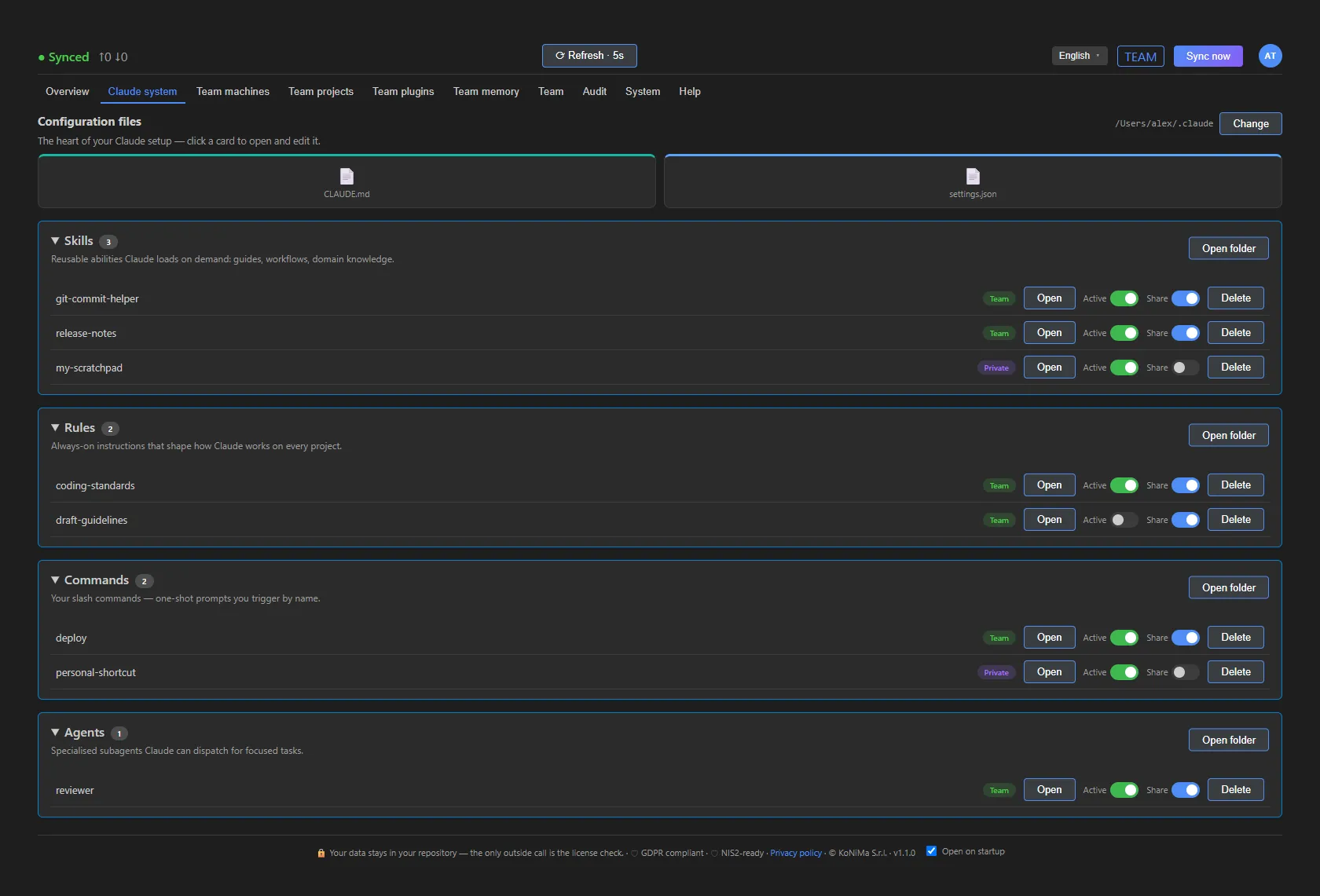The width and height of the screenshot is (1320, 896).
Task: Toggle Active for reviewer agent
Action: [1124, 790]
